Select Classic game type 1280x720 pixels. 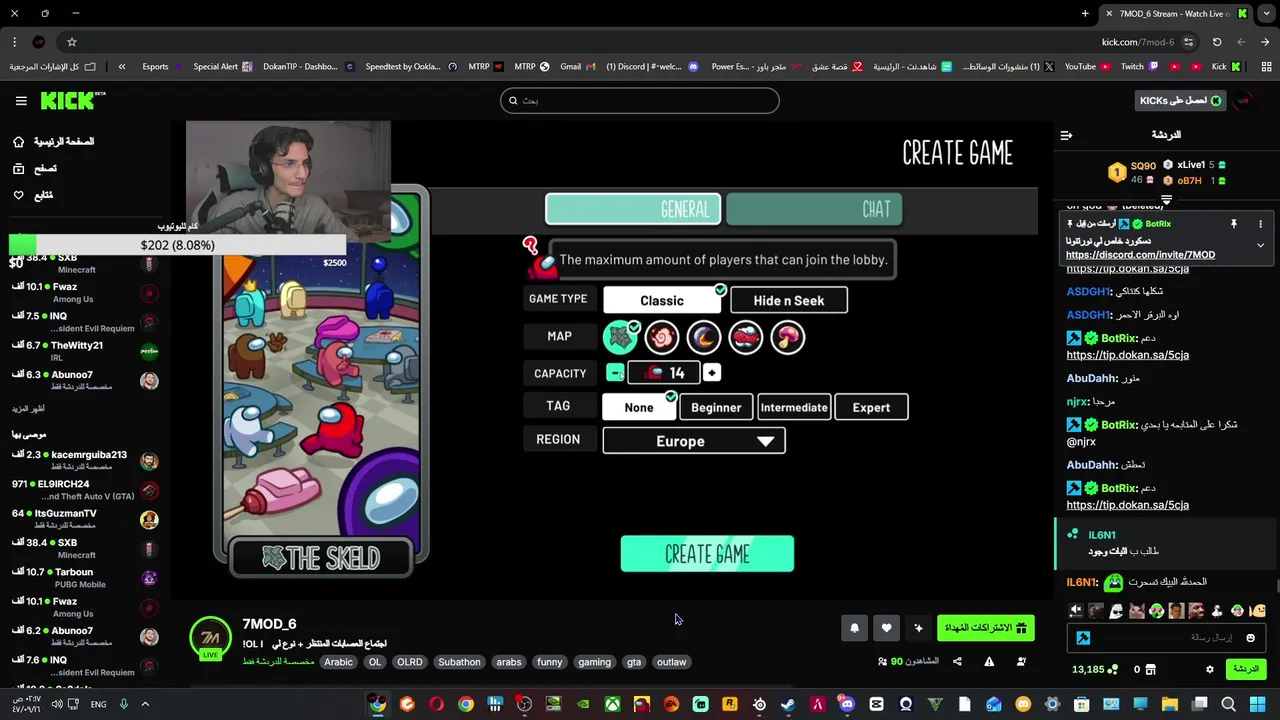[x=662, y=300]
